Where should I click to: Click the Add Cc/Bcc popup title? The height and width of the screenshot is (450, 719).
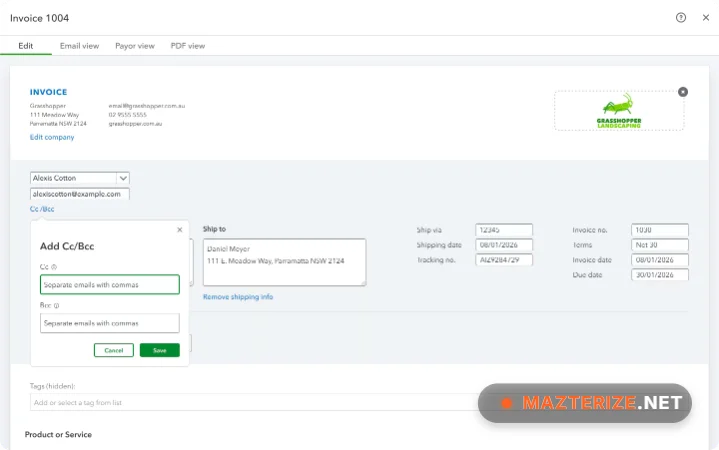tap(67, 246)
